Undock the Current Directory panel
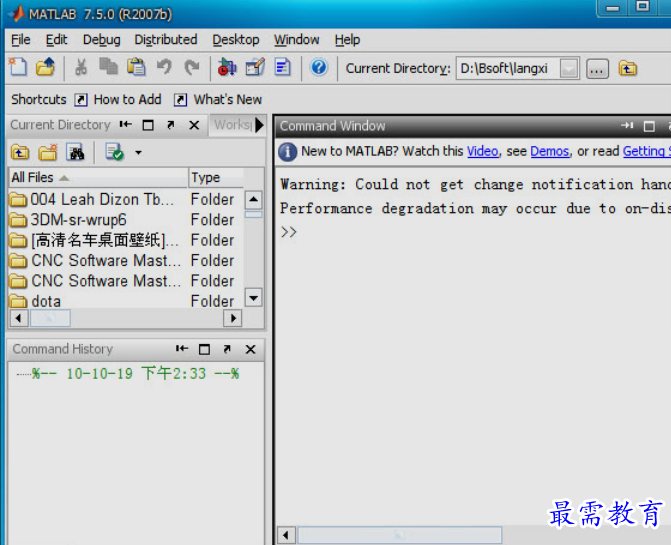The width and height of the screenshot is (671, 545). [171, 125]
